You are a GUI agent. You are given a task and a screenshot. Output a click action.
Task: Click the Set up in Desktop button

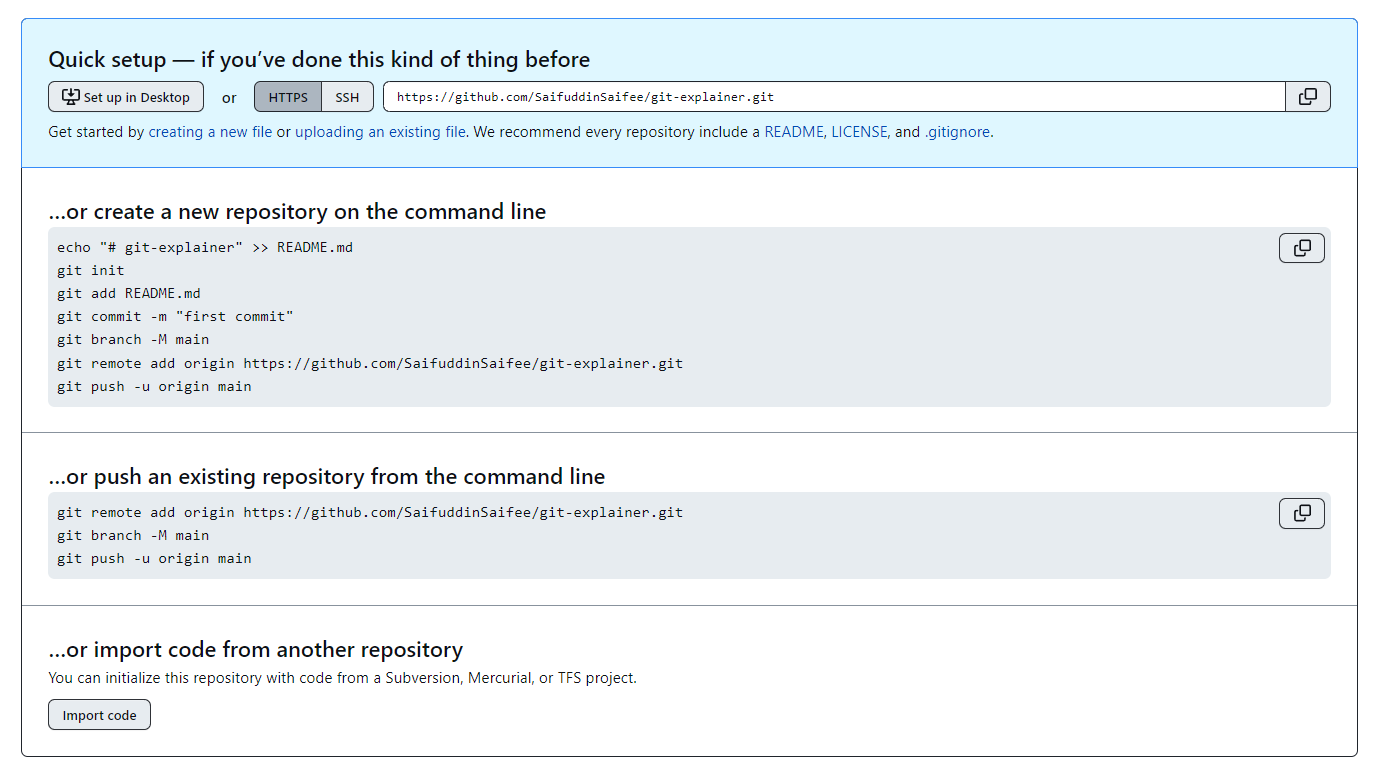(x=125, y=96)
